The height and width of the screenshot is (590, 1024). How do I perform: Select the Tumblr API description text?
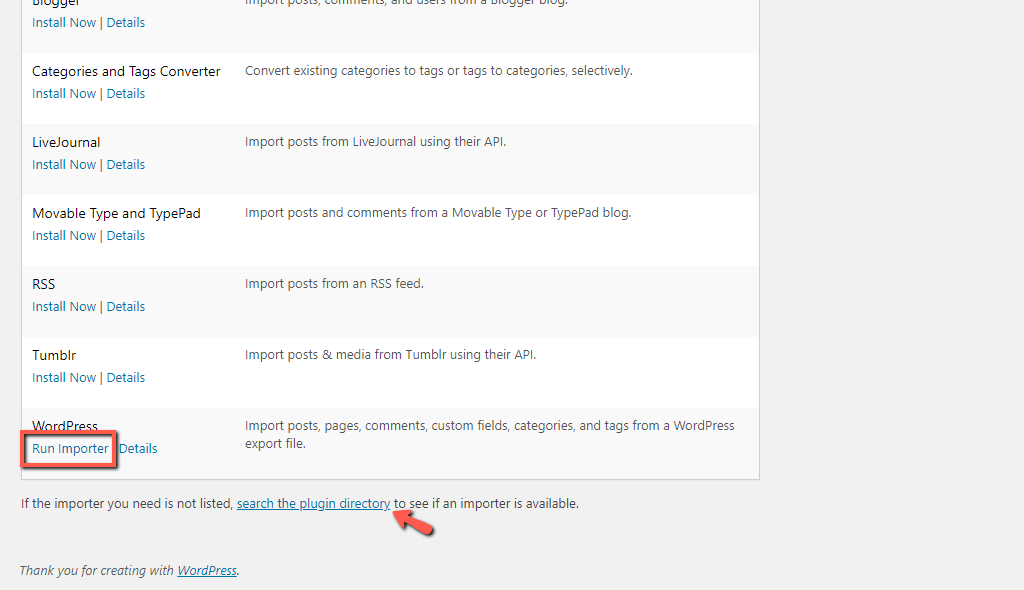click(391, 355)
